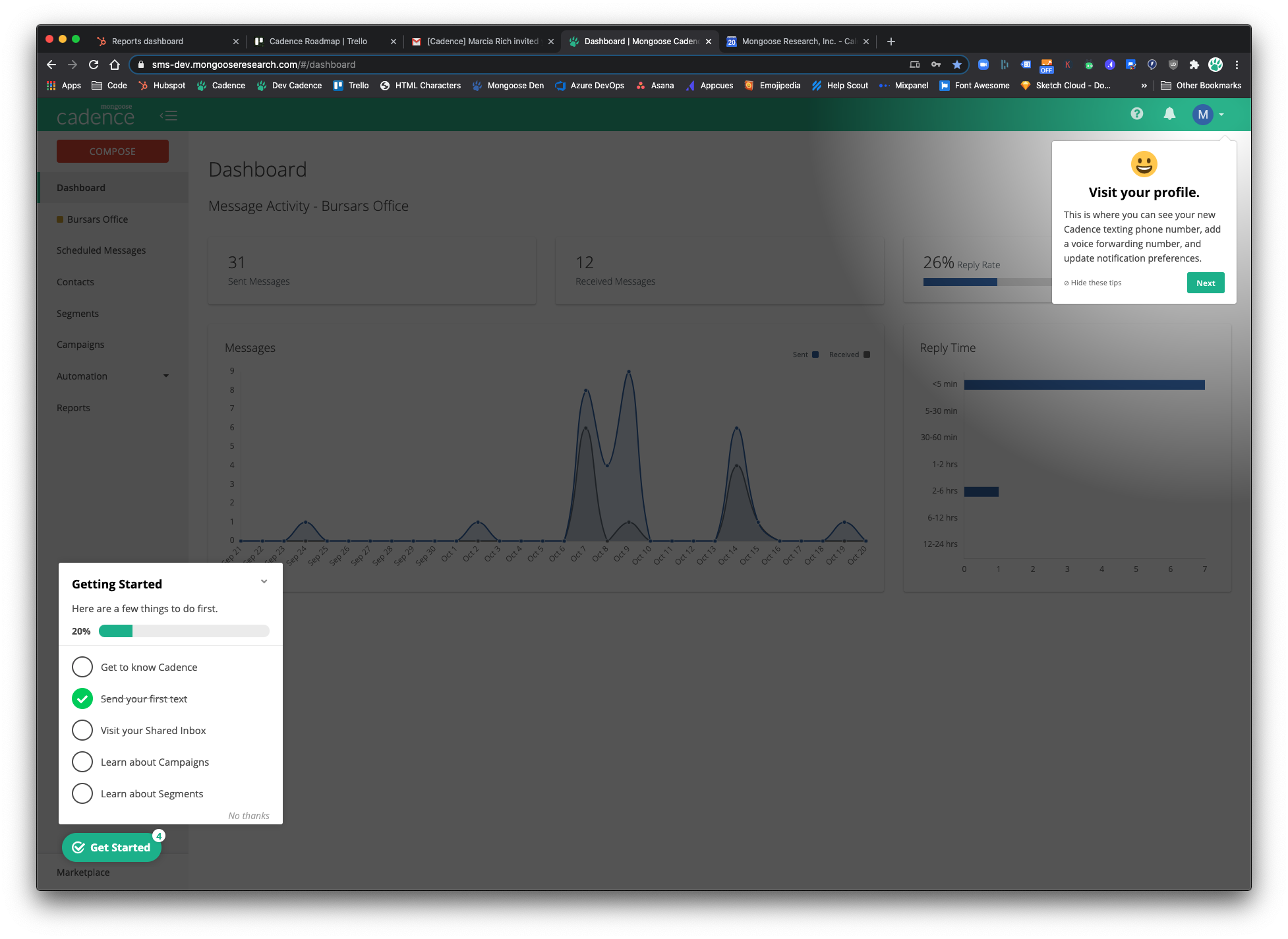
Task: Click the <5 min reply time bar
Action: tap(1084, 385)
